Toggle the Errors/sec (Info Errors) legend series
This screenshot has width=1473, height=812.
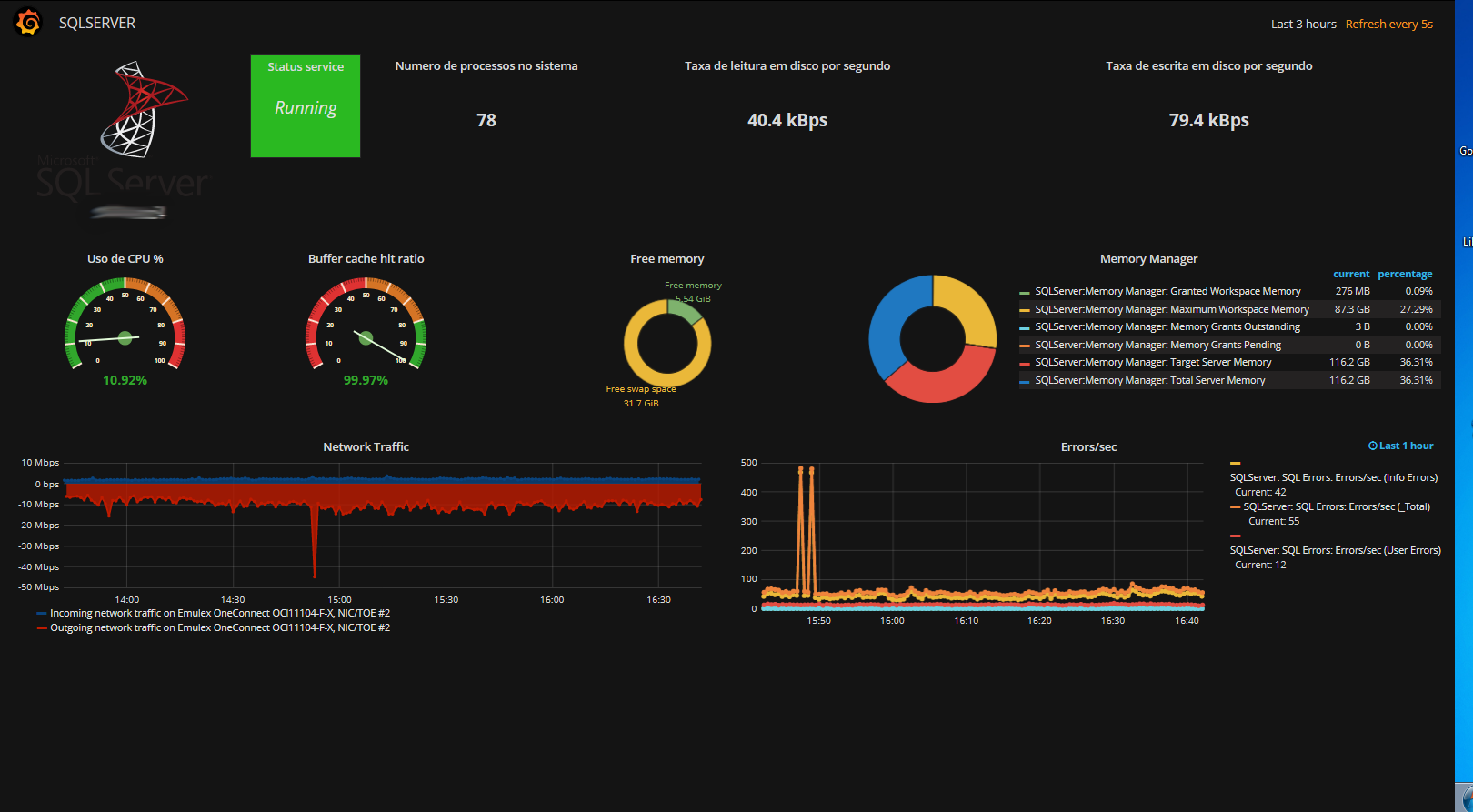click(x=1334, y=478)
